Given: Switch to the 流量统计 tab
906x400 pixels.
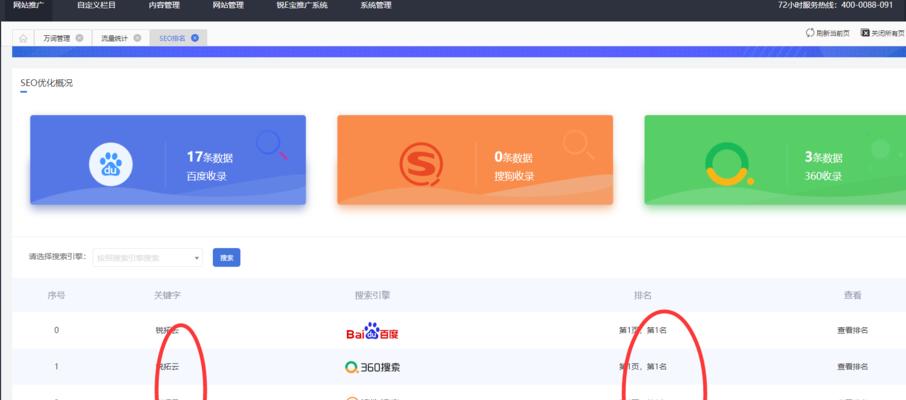Looking at the screenshot, I should coord(114,38).
